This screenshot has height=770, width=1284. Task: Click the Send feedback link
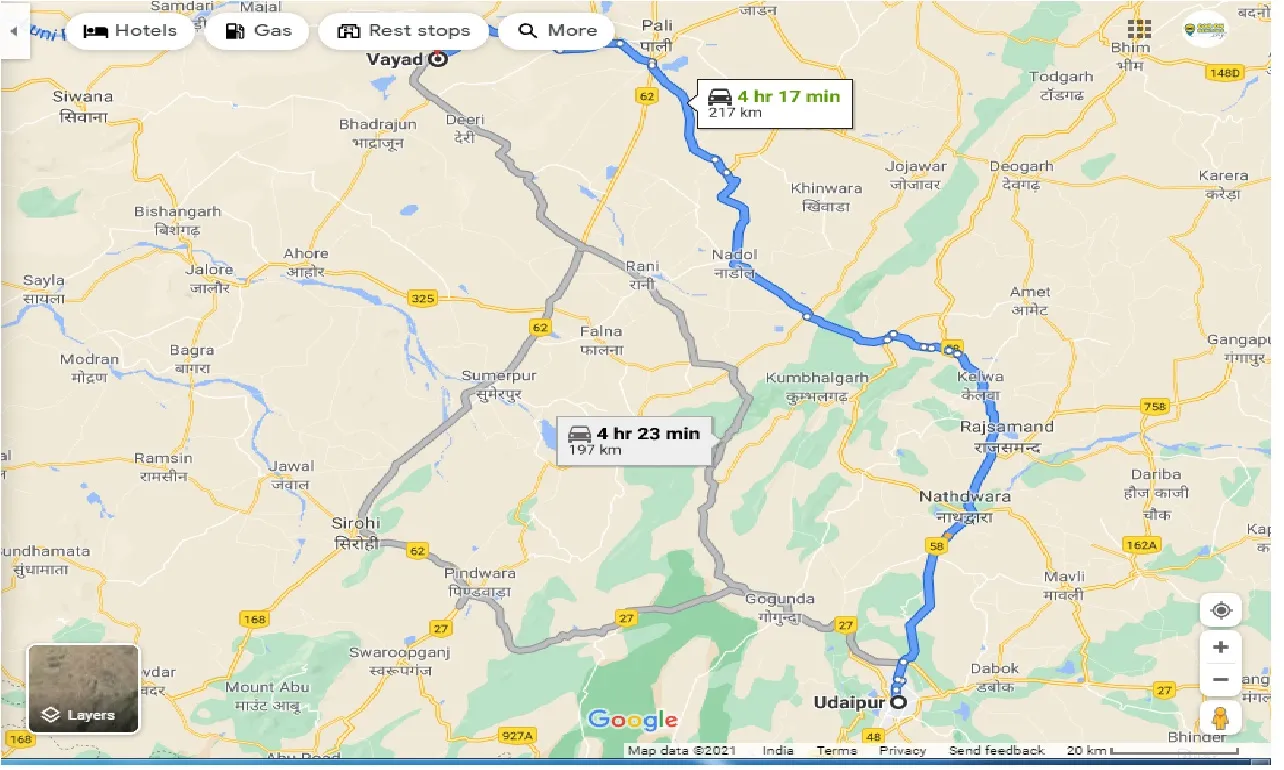pos(996,751)
